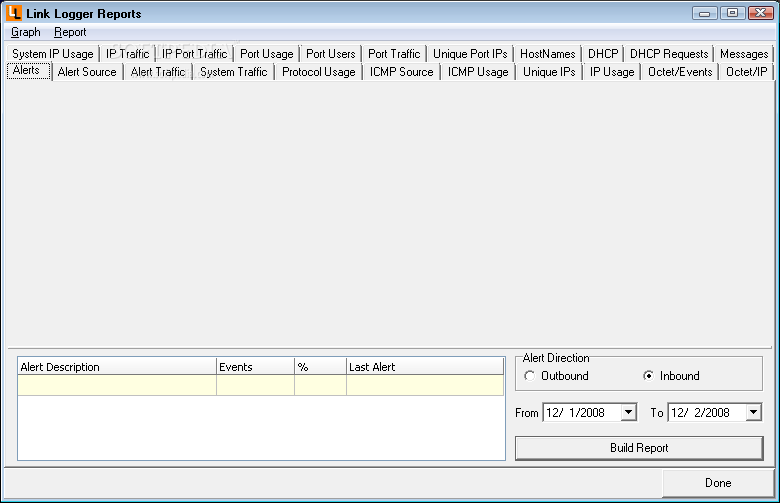Screen dimensions: 780x503
Task: Switch to IP Usage tab
Action: click(612, 72)
